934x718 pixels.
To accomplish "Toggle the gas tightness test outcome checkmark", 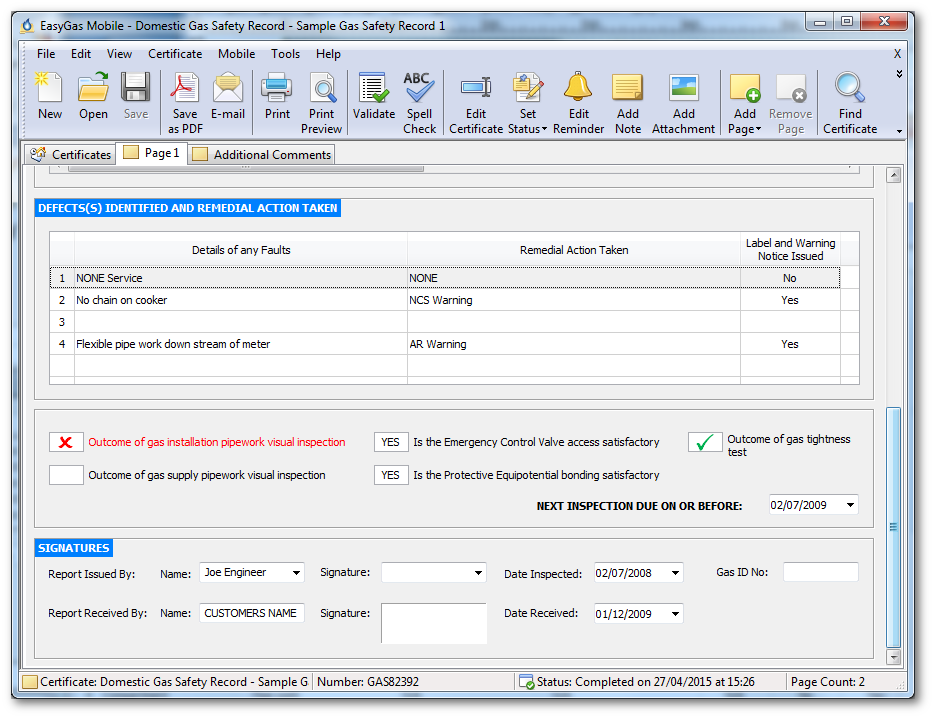I will [705, 442].
